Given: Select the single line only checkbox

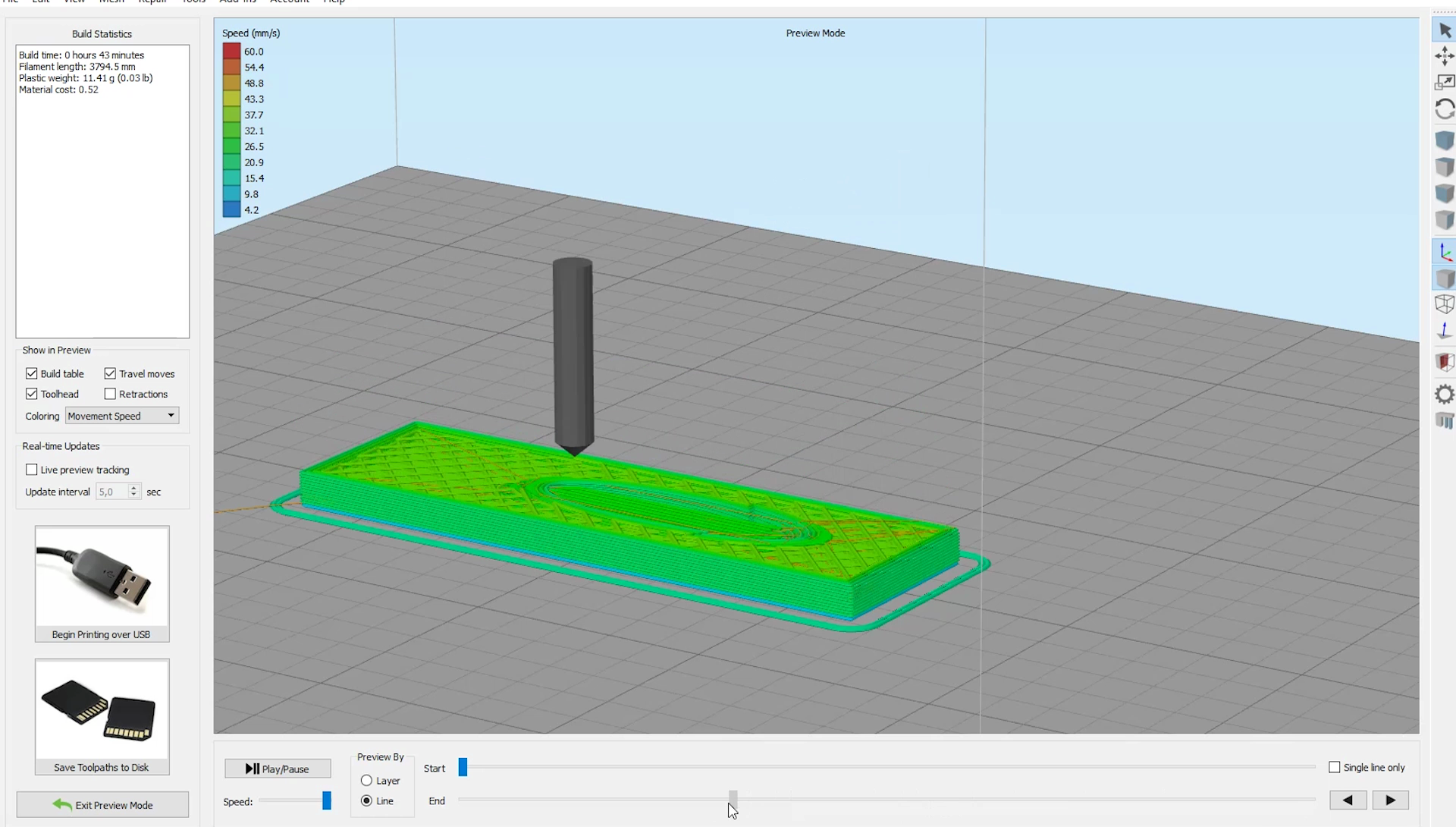Looking at the screenshot, I should point(1334,767).
